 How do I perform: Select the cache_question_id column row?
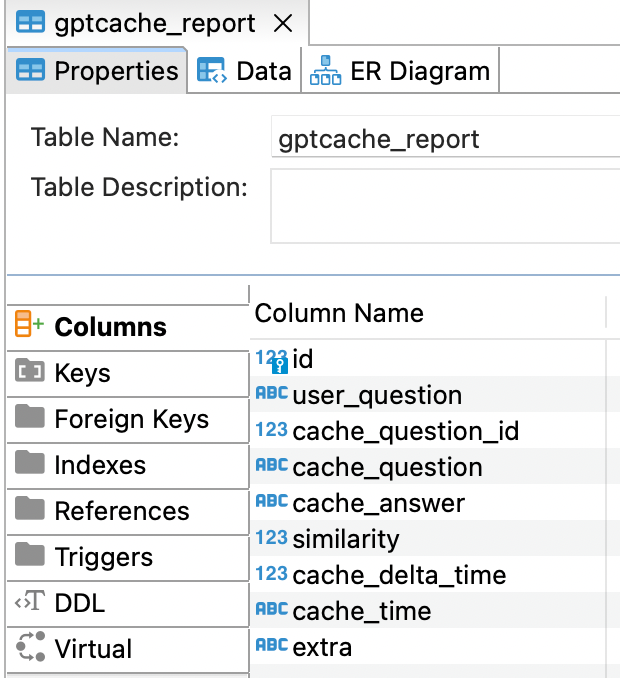(435, 430)
